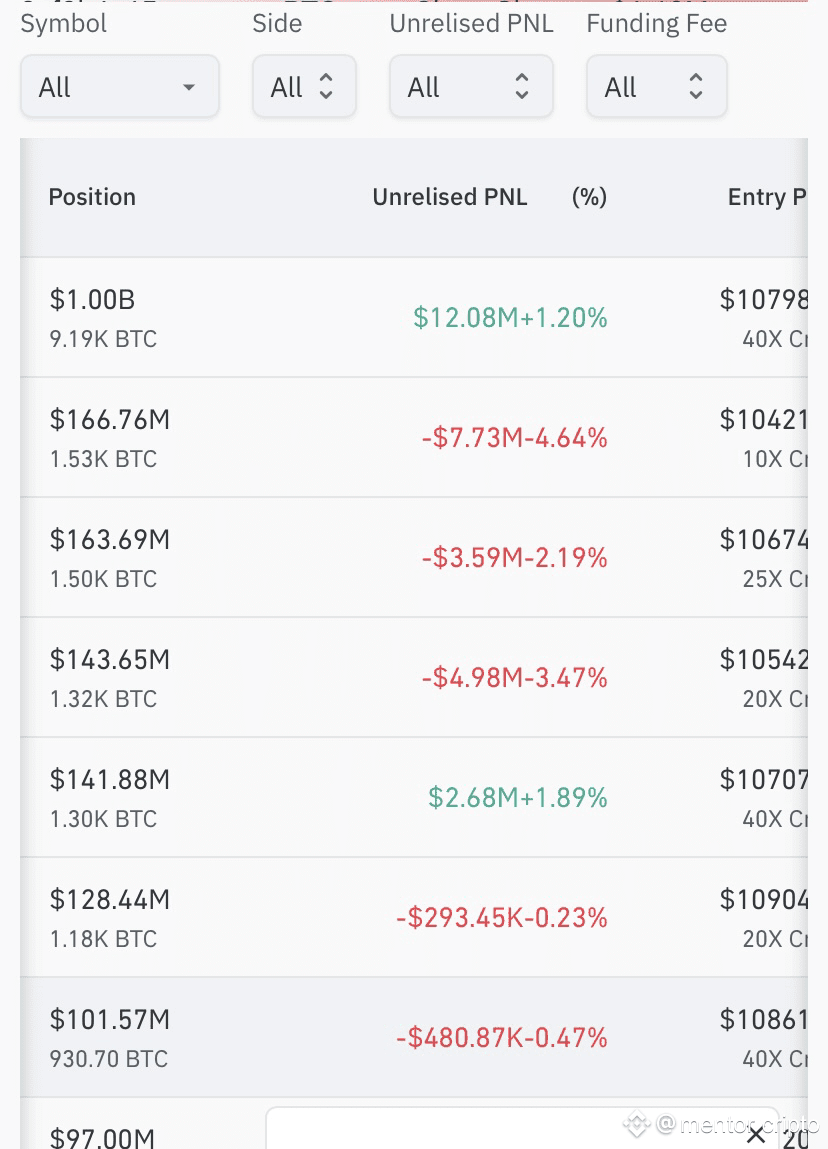Click the Side selector up-down arrows
This screenshot has width=828, height=1149.
click(326, 86)
